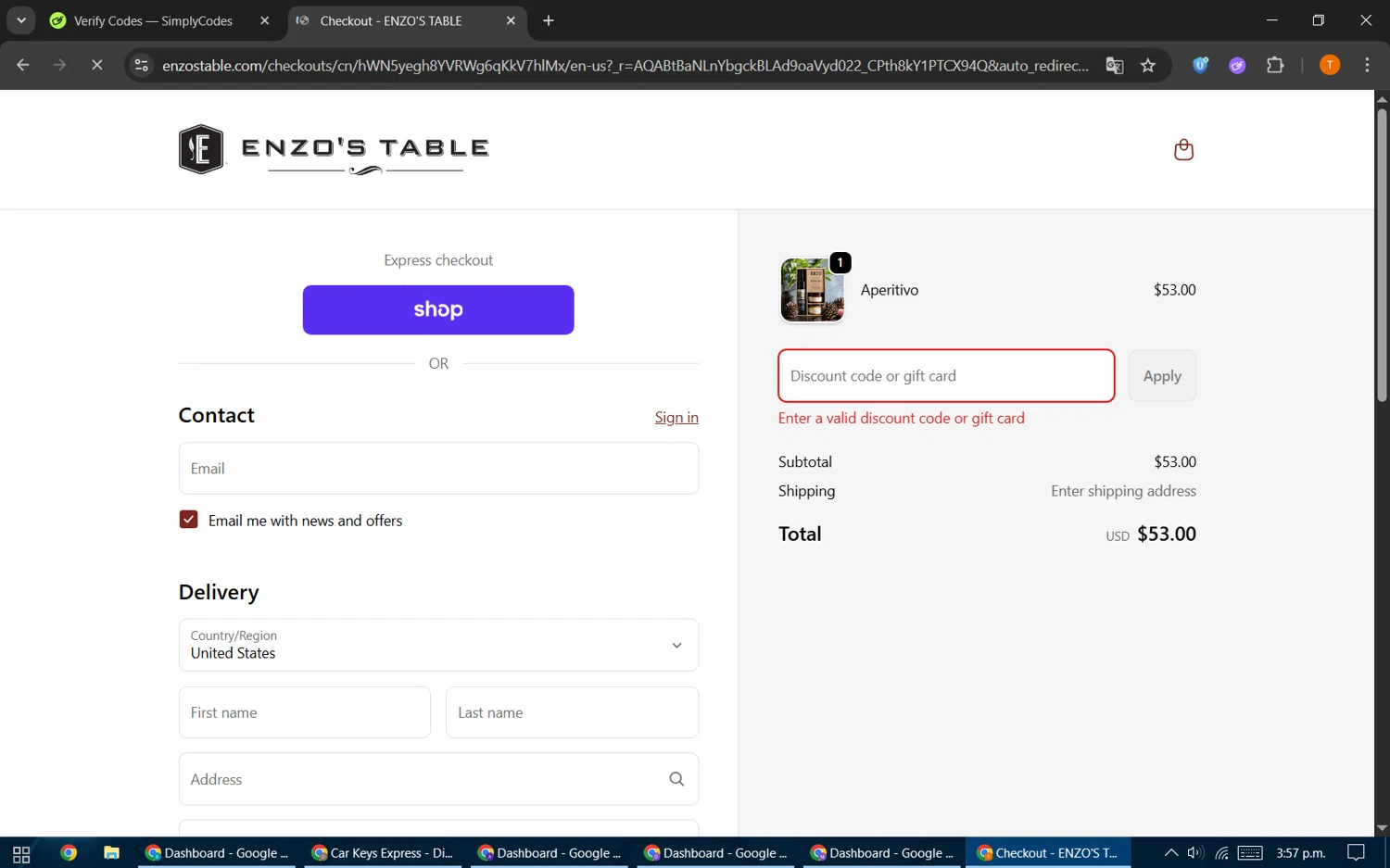
Task: Click the browser address bar URL
Action: point(625,65)
